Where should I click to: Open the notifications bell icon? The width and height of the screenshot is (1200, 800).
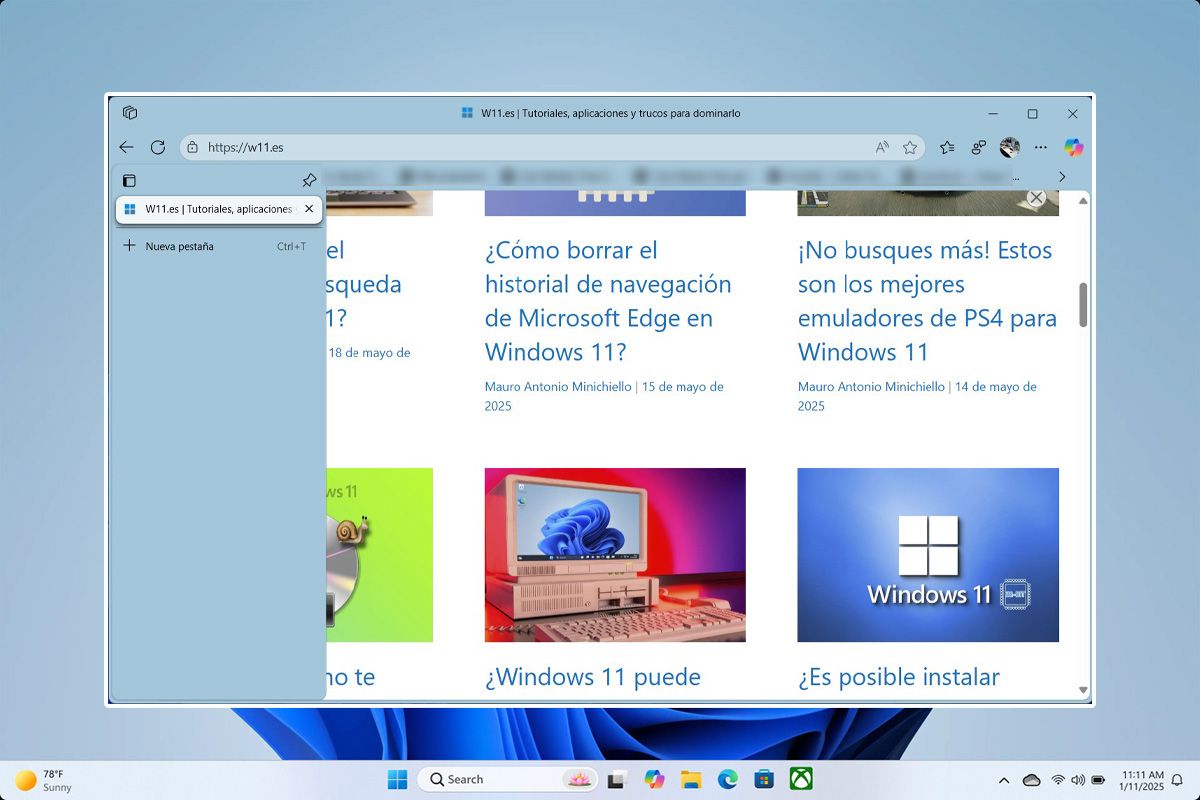pyautogui.click(x=1177, y=780)
